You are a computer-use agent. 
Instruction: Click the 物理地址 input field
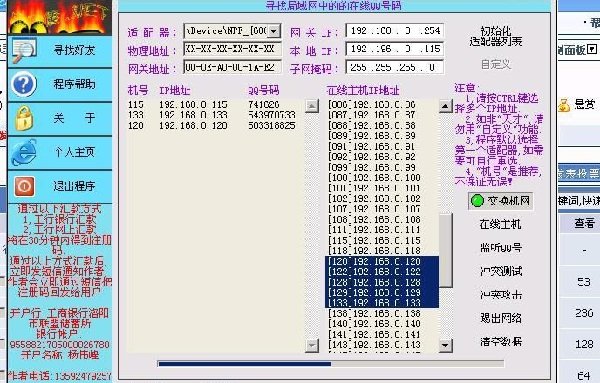pyautogui.click(x=232, y=49)
